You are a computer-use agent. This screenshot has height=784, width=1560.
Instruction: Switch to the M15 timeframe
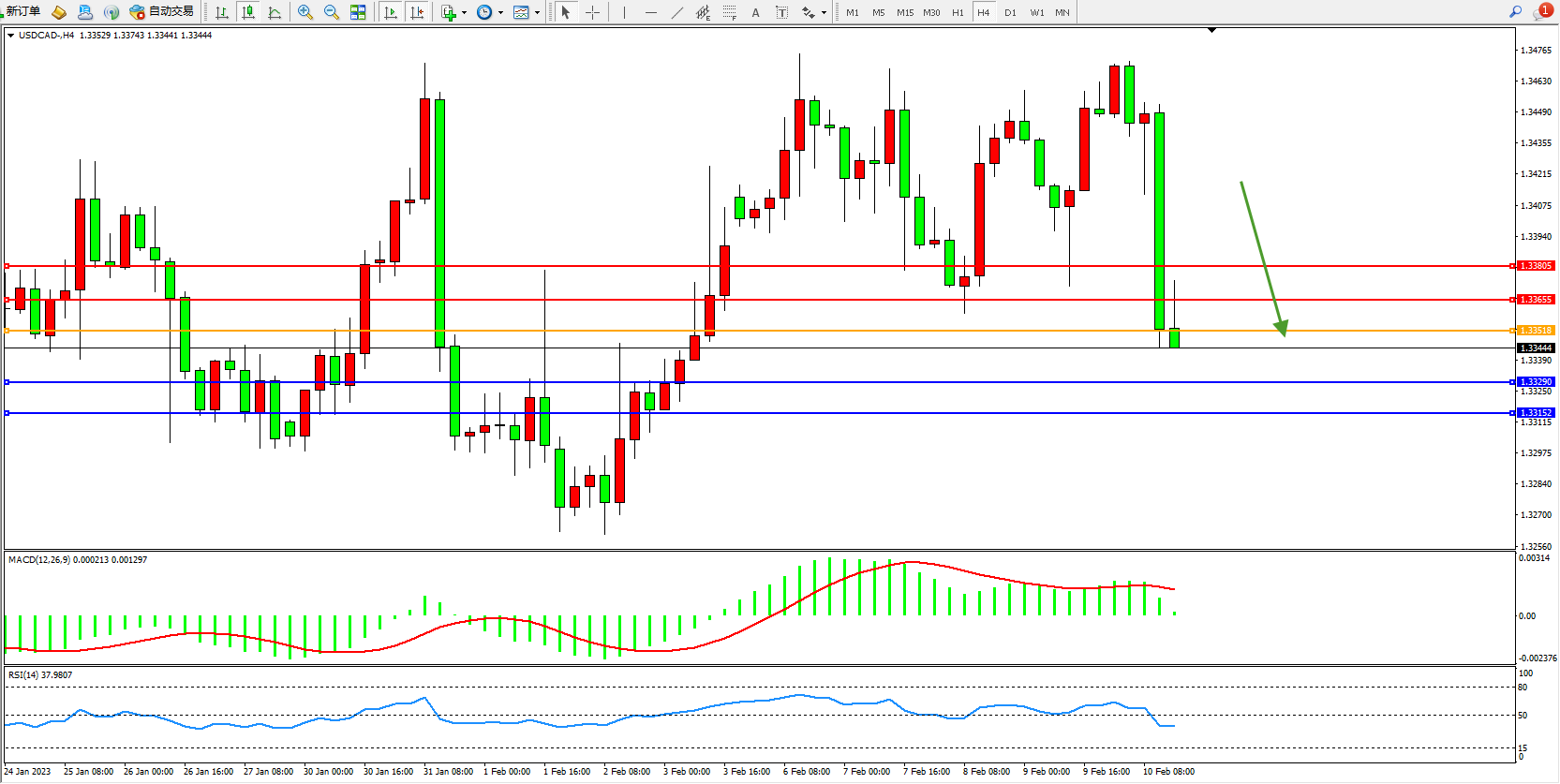pos(904,12)
